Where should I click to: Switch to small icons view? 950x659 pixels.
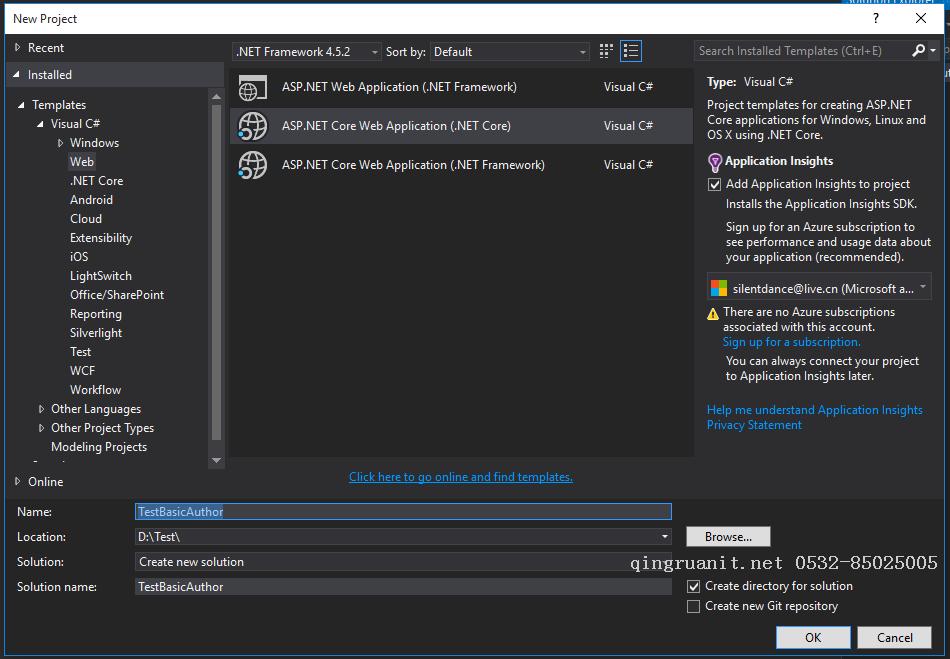pos(606,51)
